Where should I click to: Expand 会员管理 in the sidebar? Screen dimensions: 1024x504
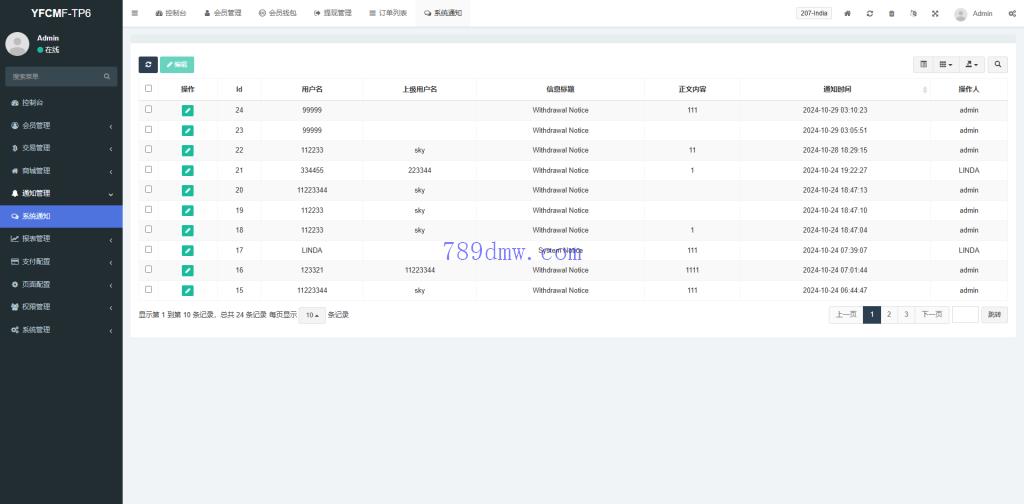pyautogui.click(x=61, y=126)
